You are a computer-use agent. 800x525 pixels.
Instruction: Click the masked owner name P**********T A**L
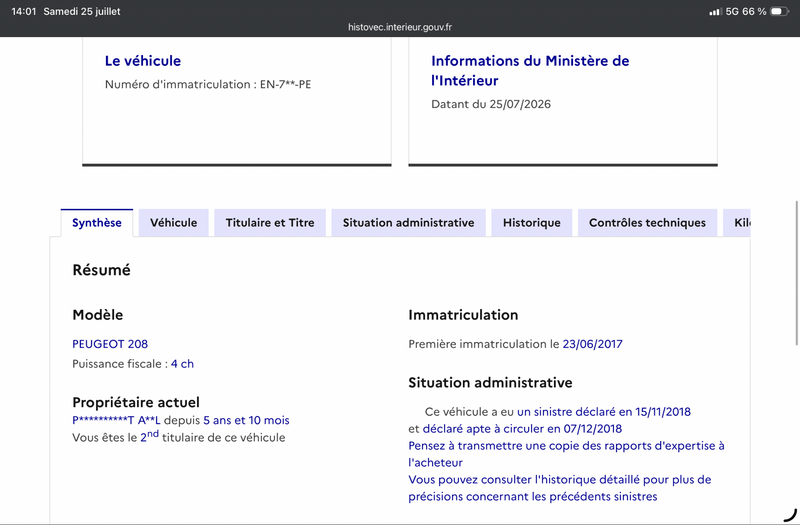pos(116,420)
